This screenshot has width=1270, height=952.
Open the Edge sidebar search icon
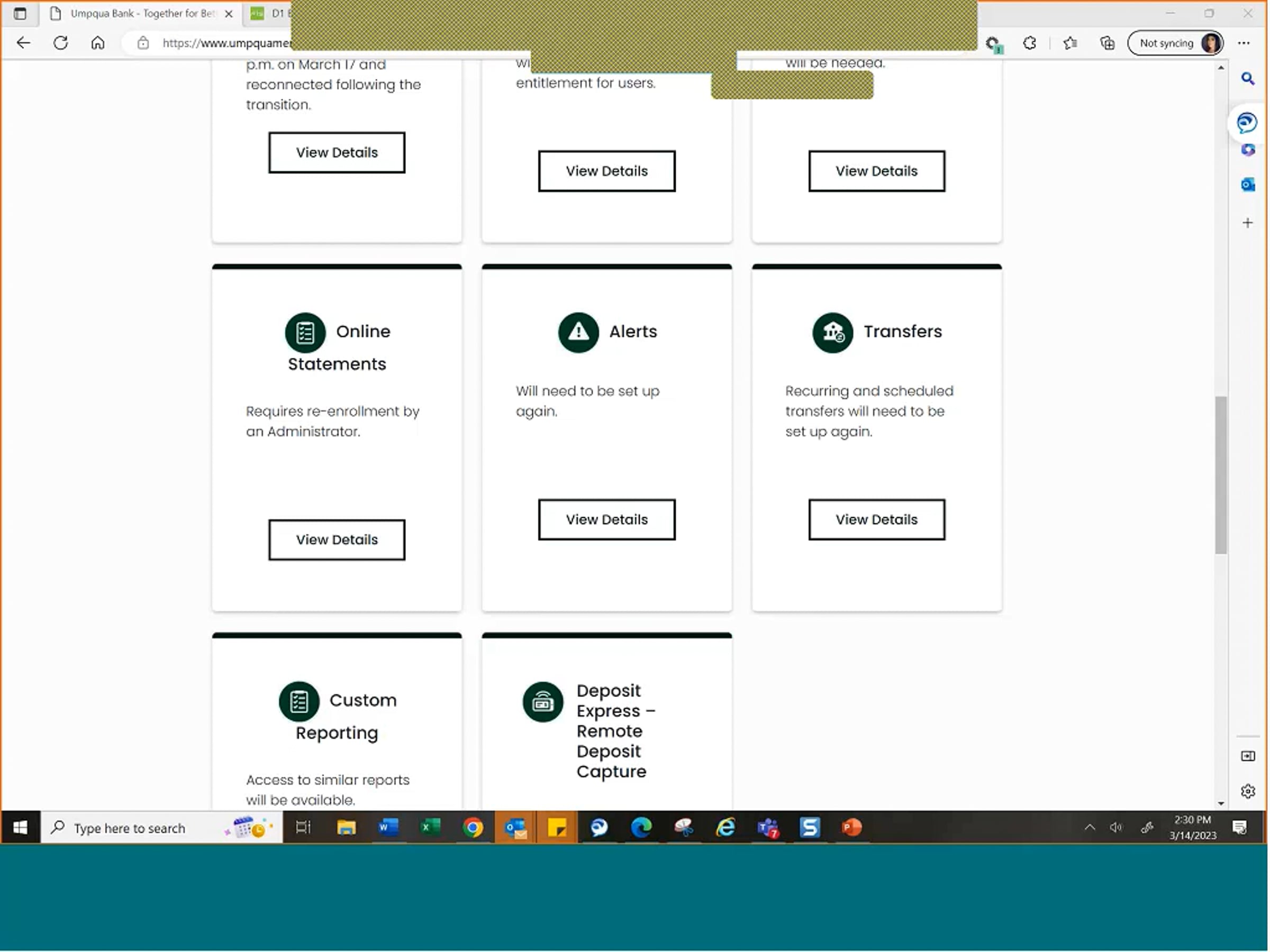point(1247,79)
